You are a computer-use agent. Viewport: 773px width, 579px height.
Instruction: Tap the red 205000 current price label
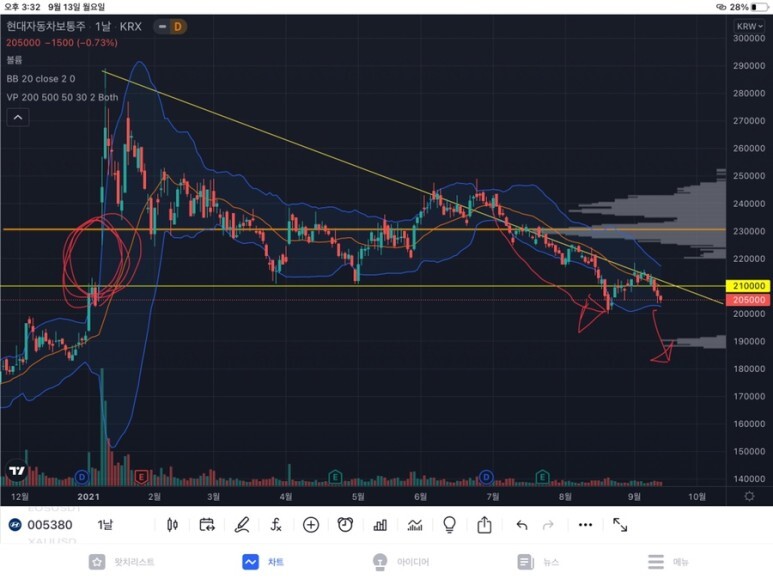(x=748, y=300)
